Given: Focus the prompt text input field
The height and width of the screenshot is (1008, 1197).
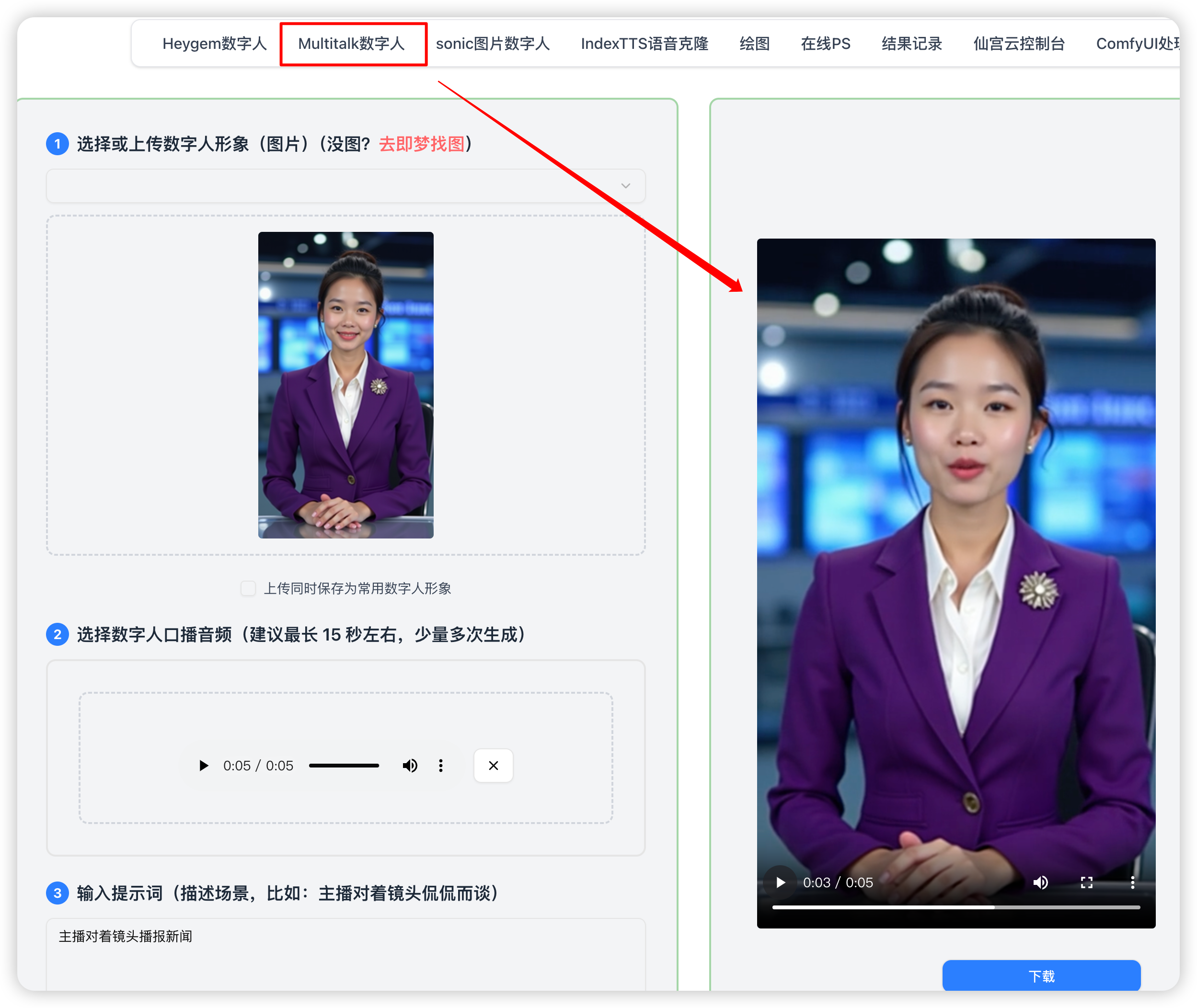Looking at the screenshot, I should [x=345, y=951].
